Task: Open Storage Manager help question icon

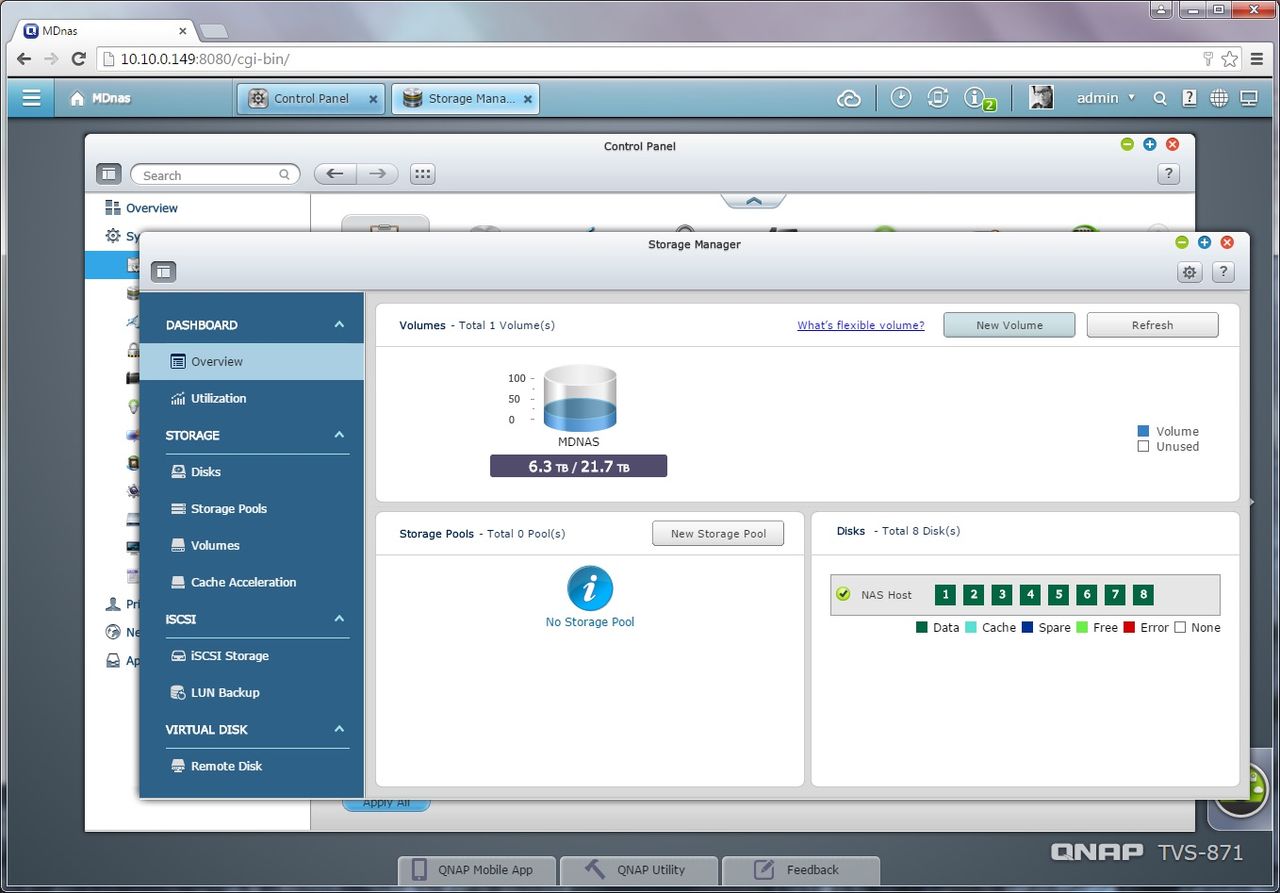Action: point(1223,272)
